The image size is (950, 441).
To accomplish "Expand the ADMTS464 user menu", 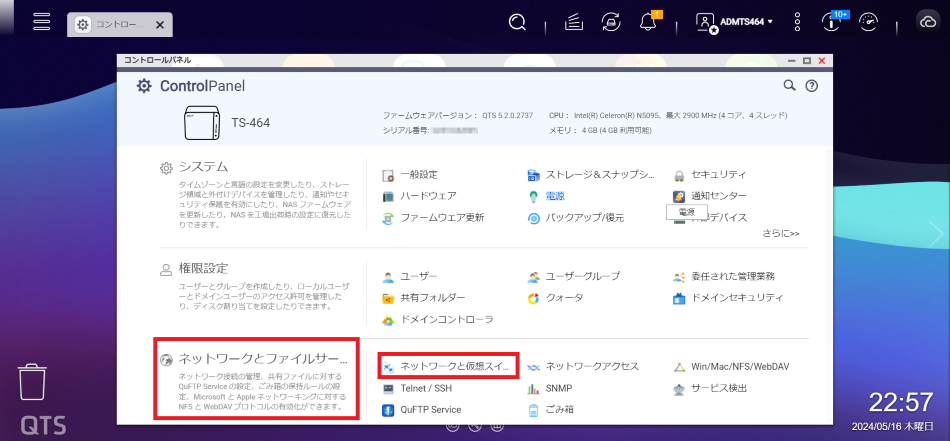I will (734, 22).
